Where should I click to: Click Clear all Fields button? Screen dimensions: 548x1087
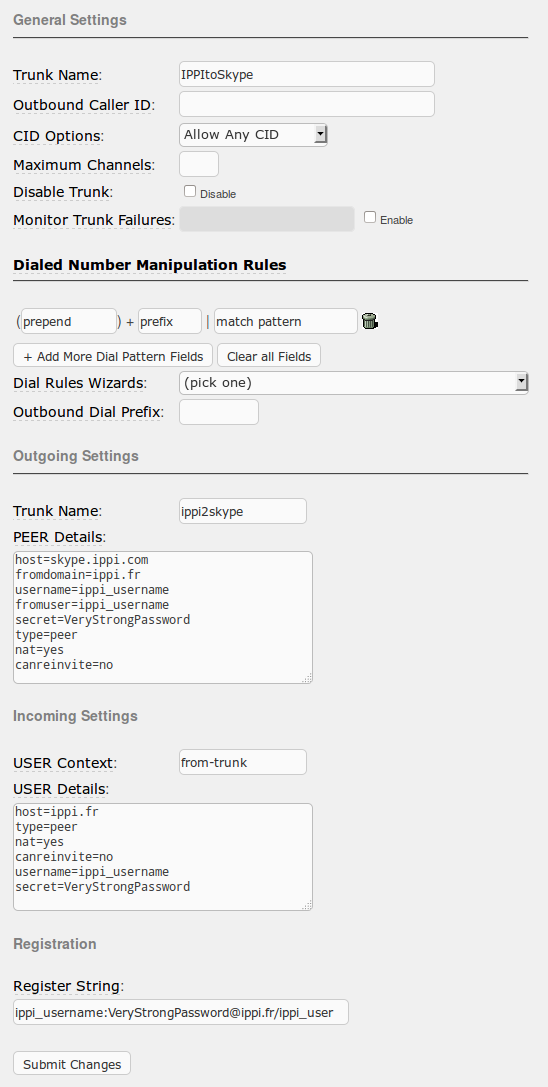[x=269, y=356]
